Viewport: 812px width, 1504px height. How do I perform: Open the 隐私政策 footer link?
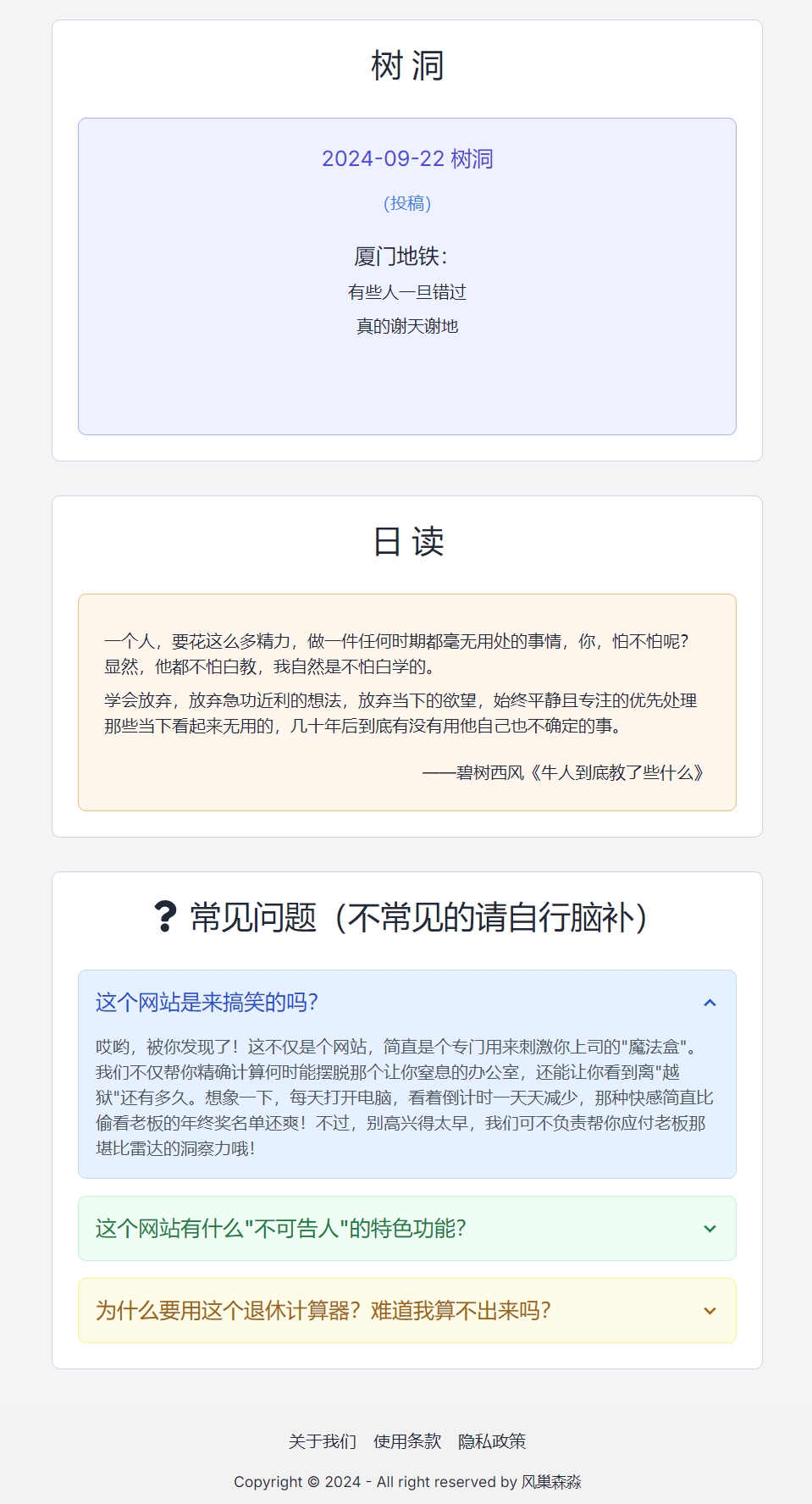click(x=492, y=1441)
